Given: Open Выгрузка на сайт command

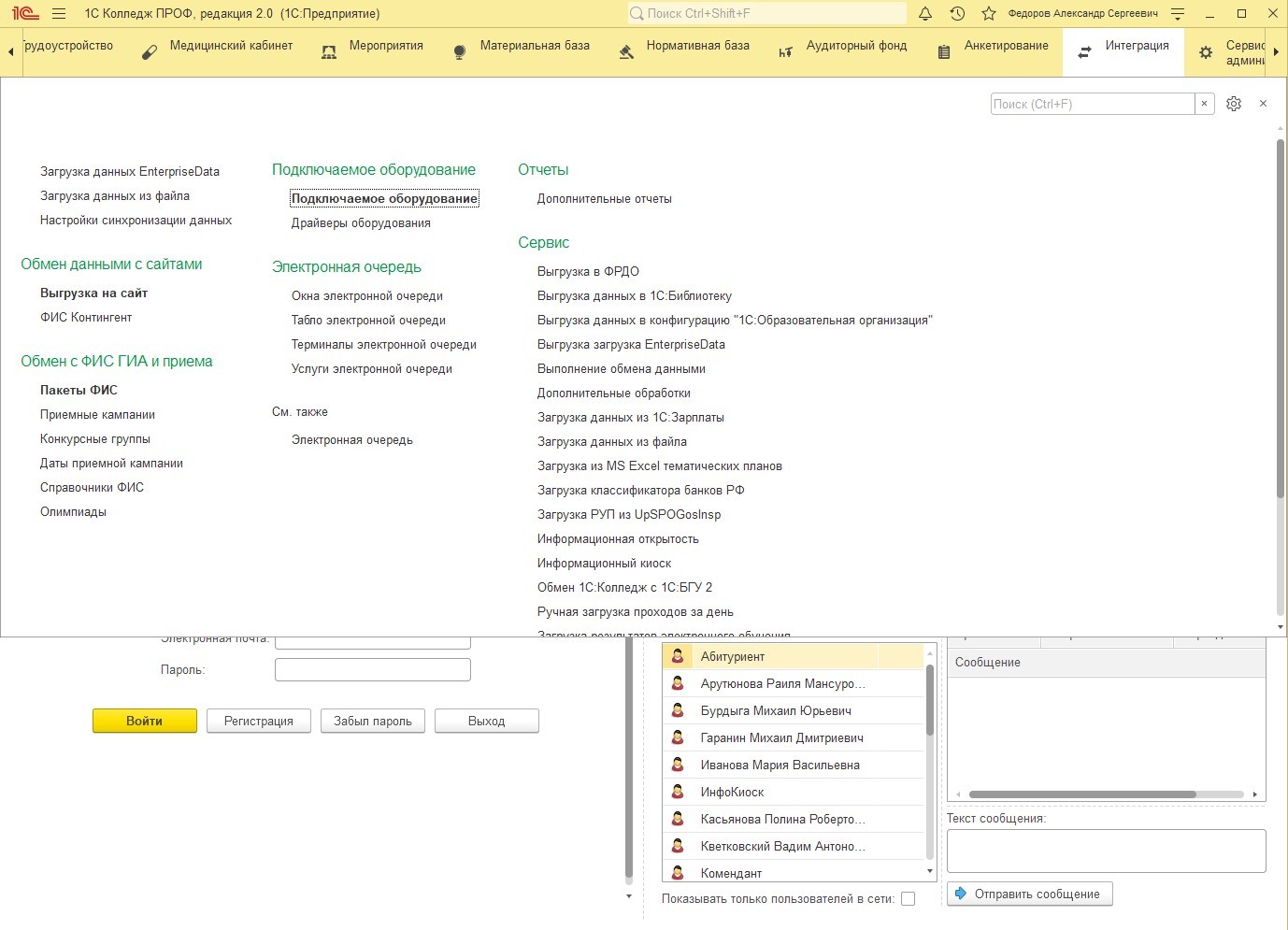Looking at the screenshot, I should coord(93,293).
